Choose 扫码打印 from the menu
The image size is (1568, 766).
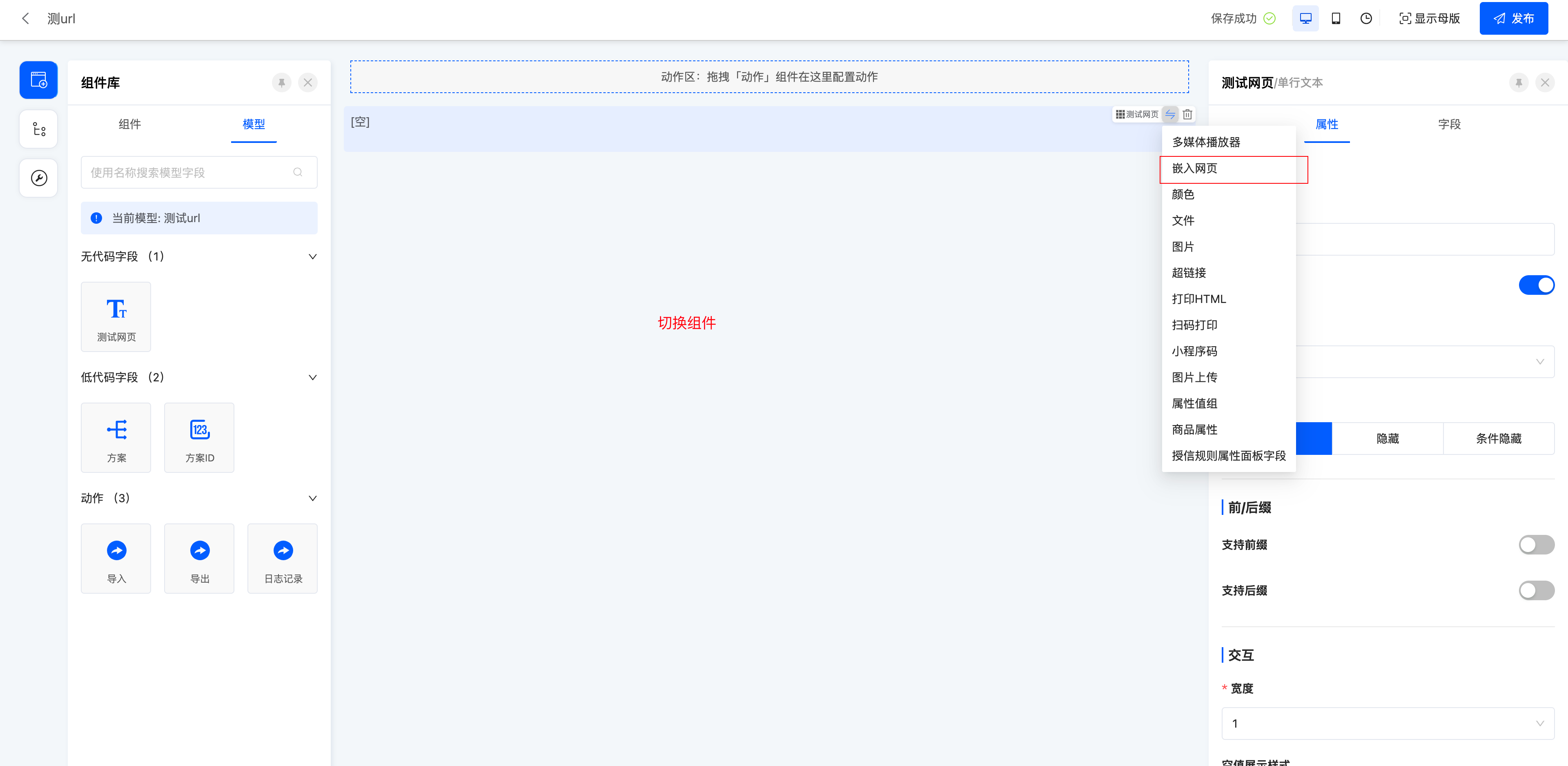(1228, 325)
